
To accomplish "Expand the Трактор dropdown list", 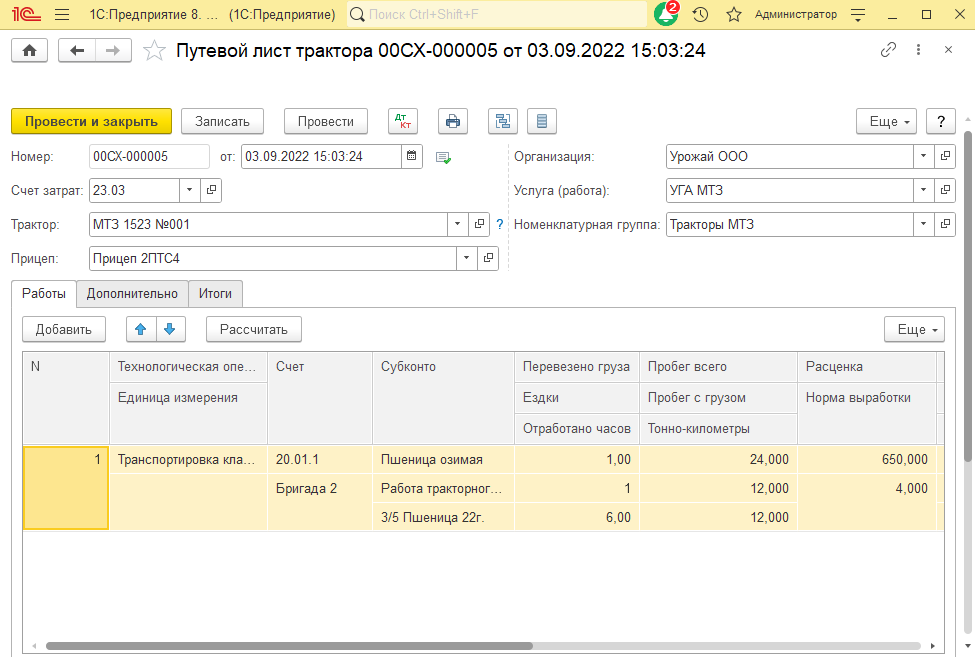I will point(457,224).
